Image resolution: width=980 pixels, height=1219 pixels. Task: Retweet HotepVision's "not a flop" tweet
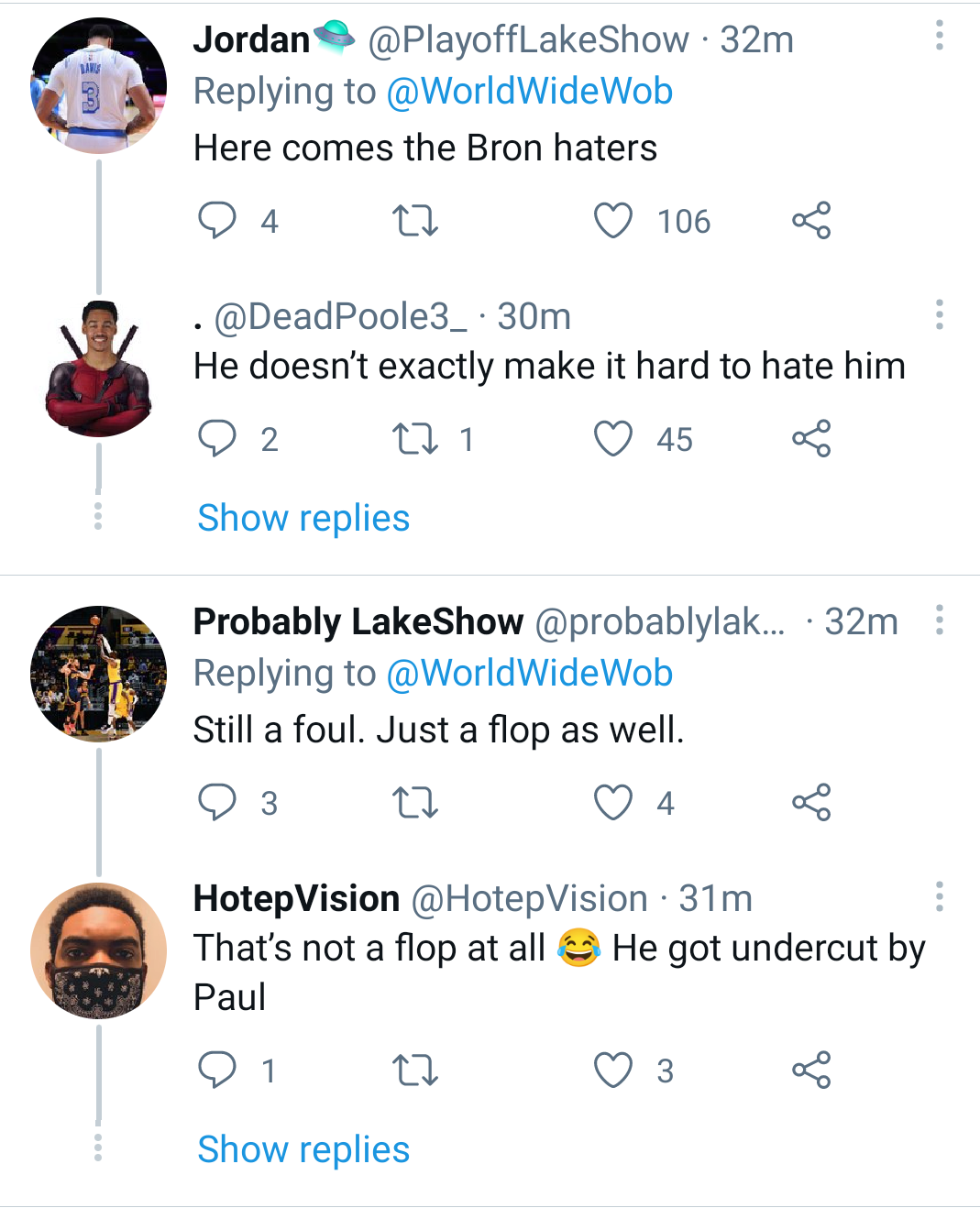point(415,1071)
